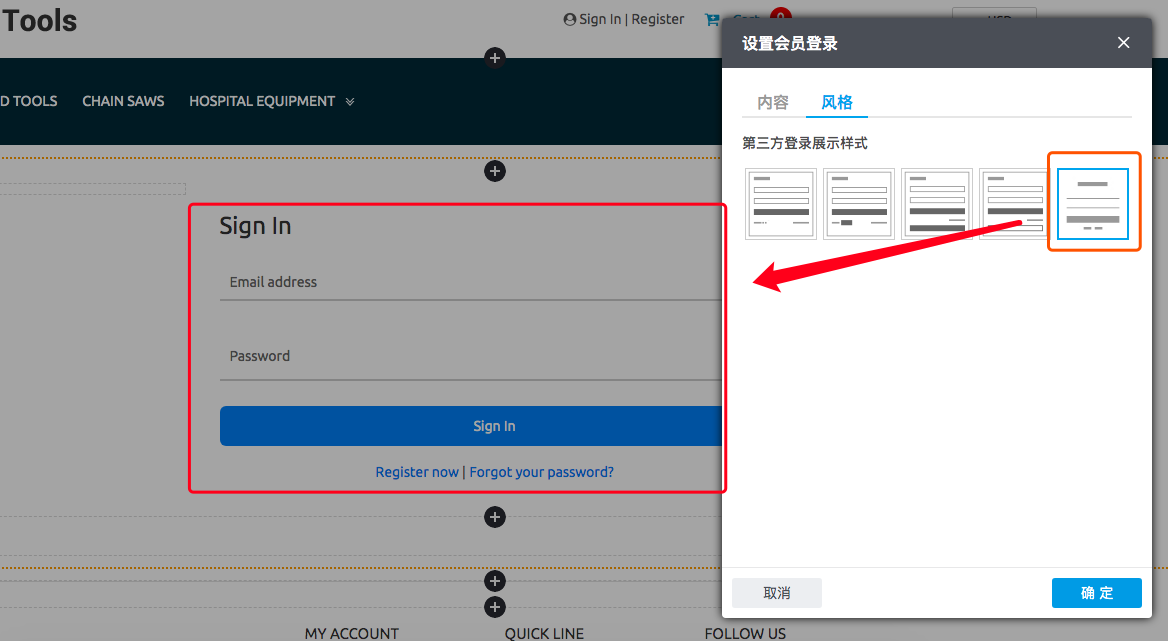The image size is (1168, 641).
Task: Click the plus icon directly below the navigation bar
Action: coord(494,171)
